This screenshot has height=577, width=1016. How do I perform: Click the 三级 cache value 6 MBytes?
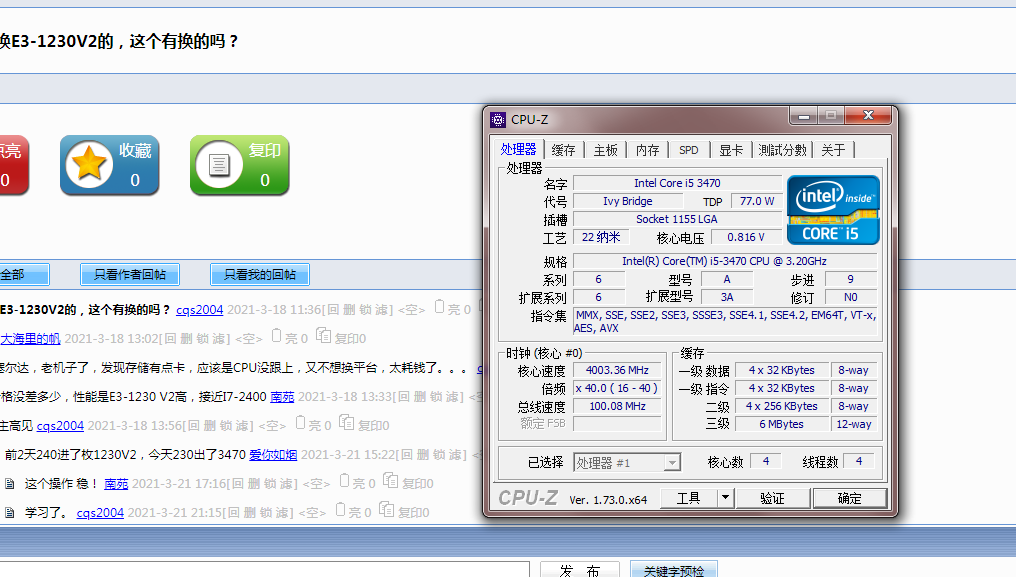781,424
